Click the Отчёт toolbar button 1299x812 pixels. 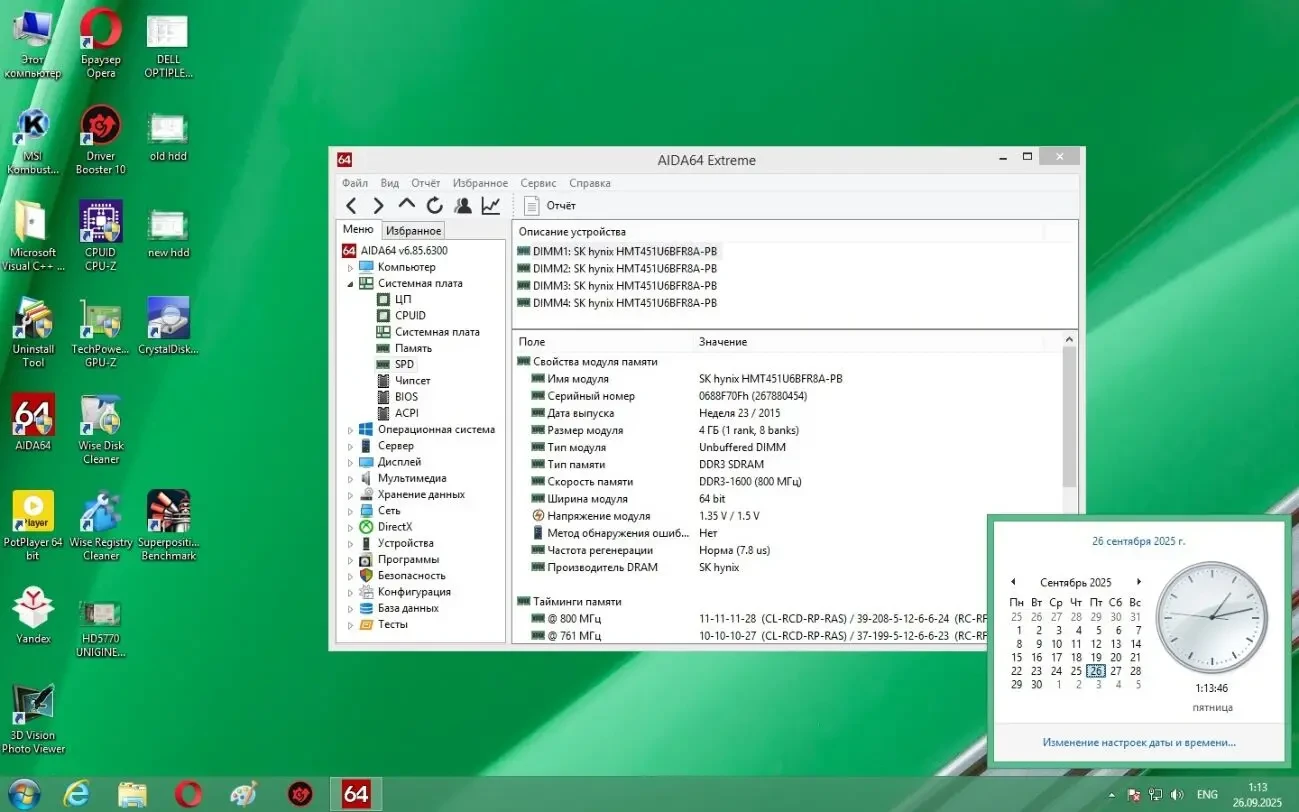(551, 206)
